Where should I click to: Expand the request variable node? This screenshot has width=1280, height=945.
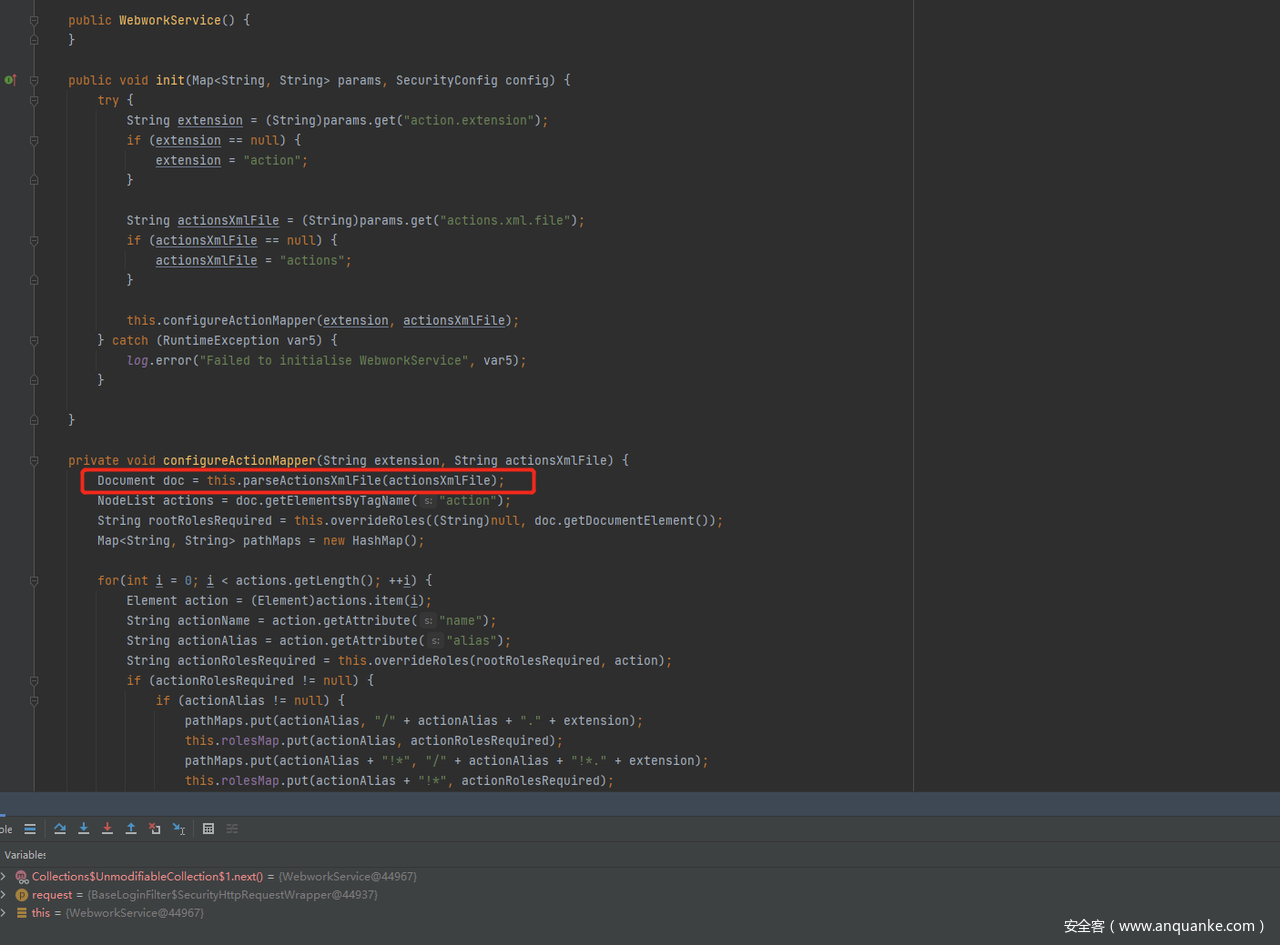(4, 895)
